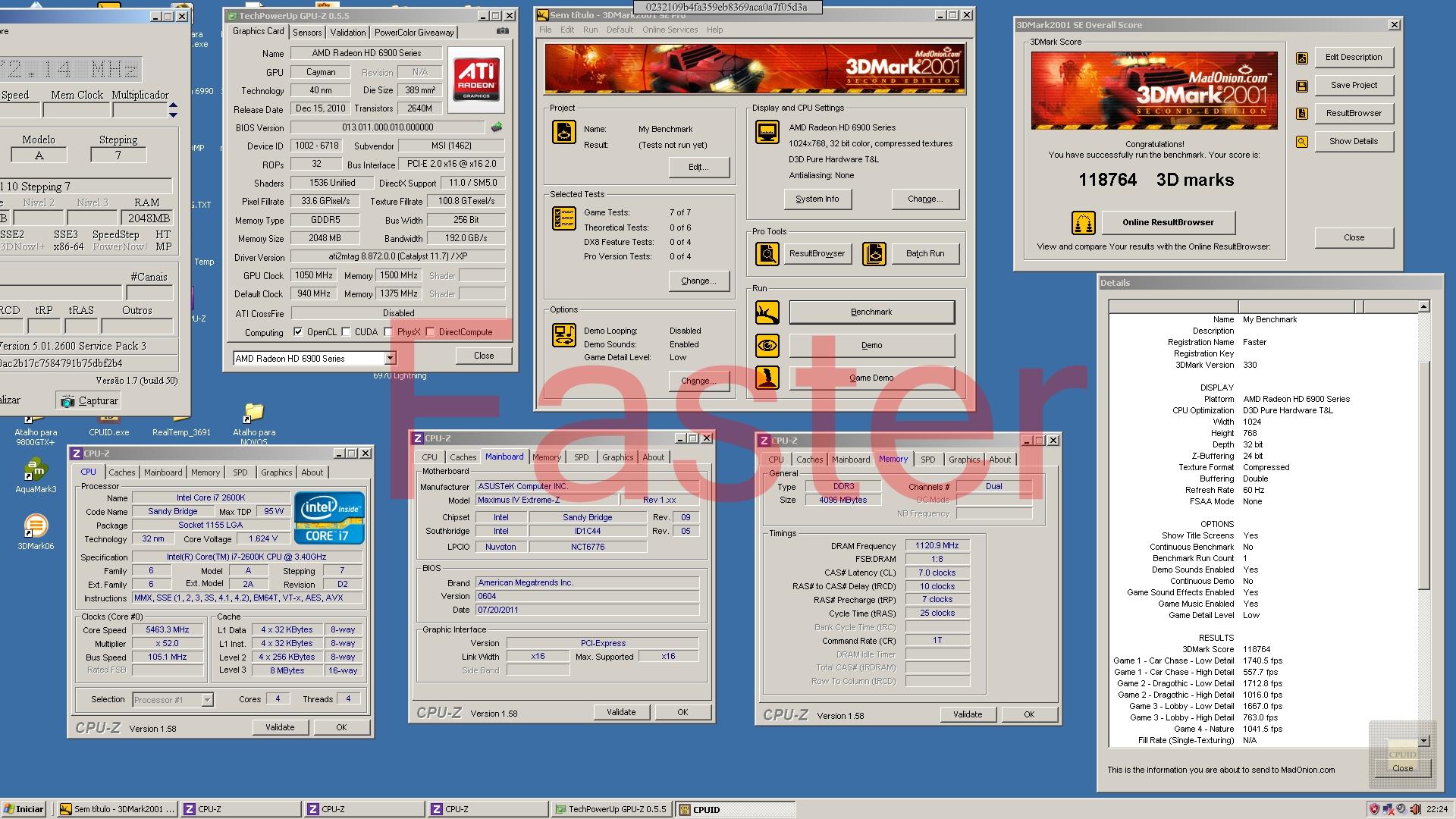Click the Options demo looping icon
Screen dimensions: 1456x819
pos(564,334)
